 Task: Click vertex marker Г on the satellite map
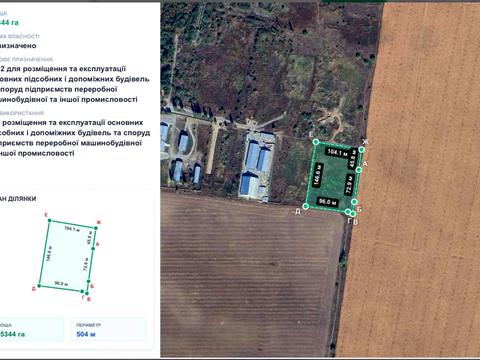click(348, 212)
